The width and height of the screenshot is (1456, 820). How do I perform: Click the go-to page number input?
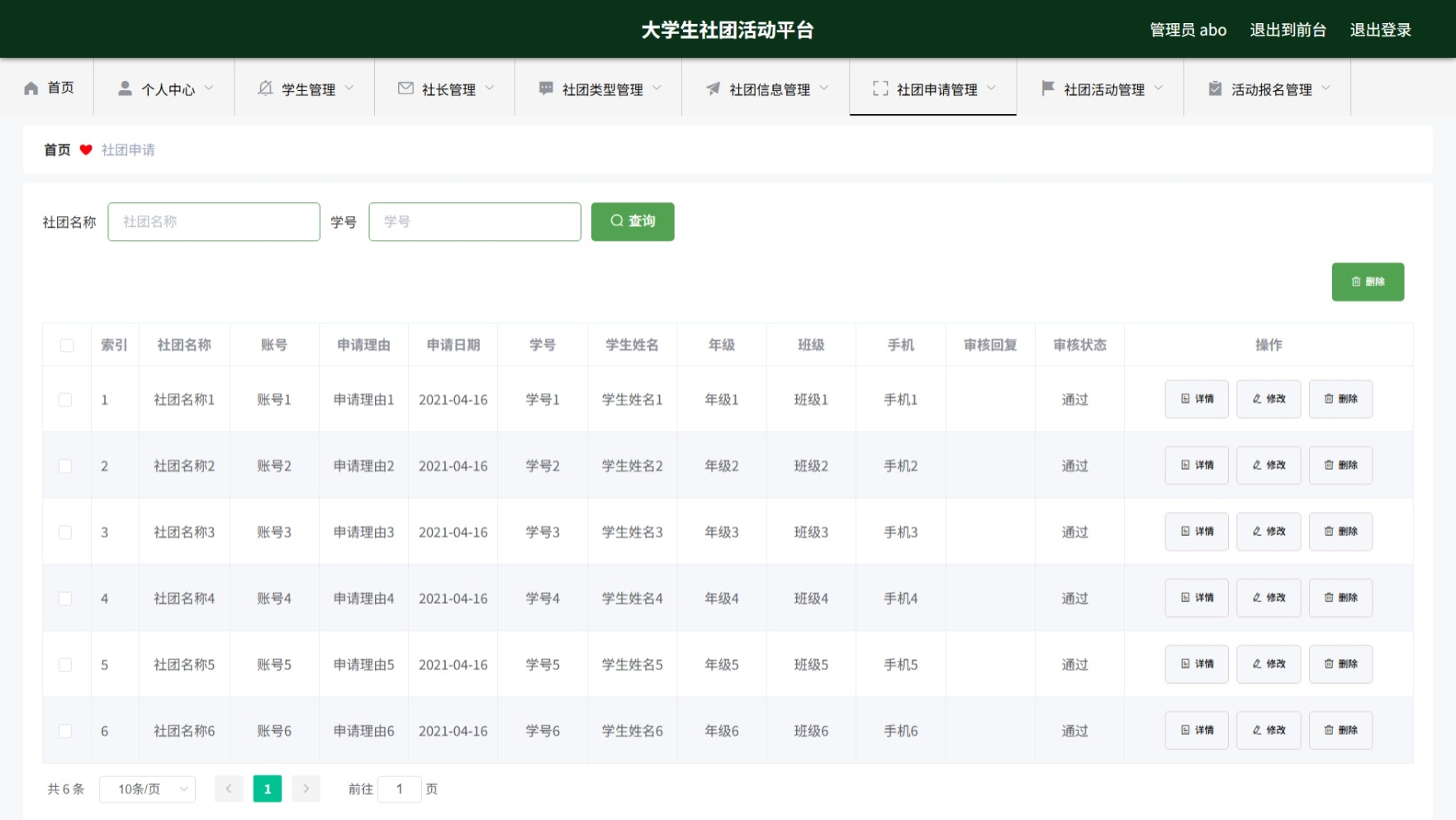(x=400, y=789)
